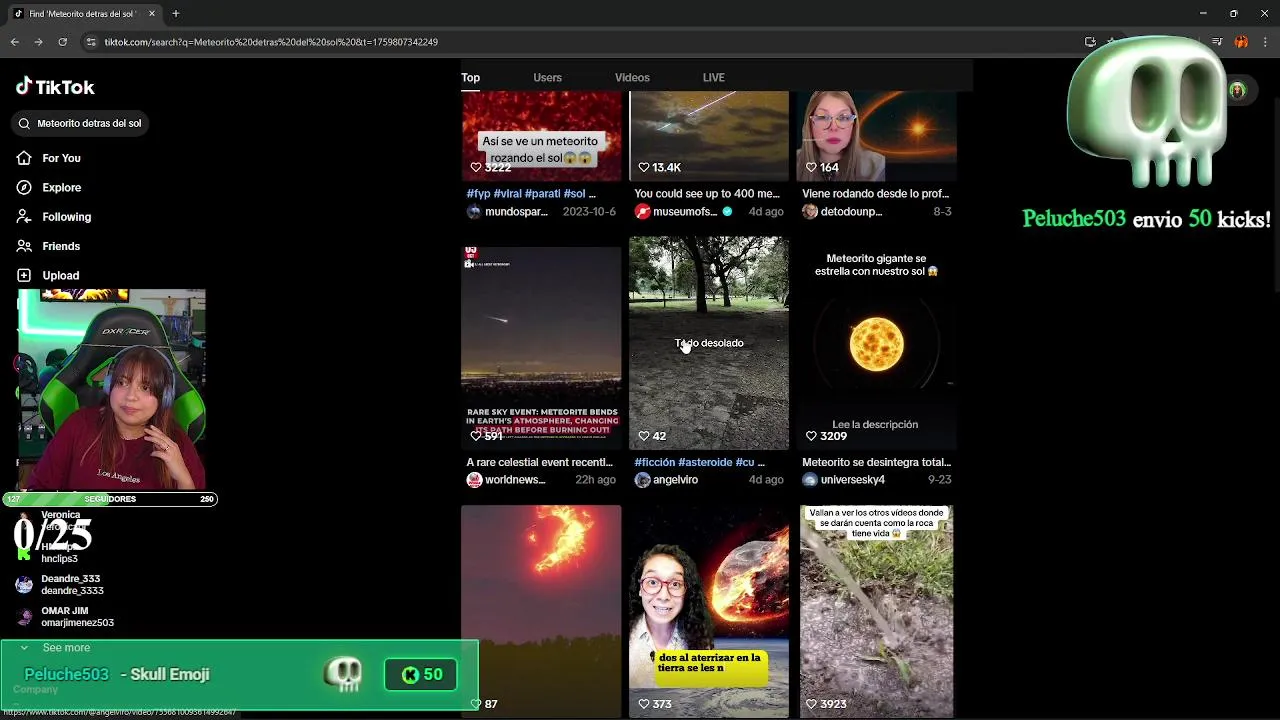Image resolution: width=1280 pixels, height=720 pixels.
Task: Open 'A rare celestial event recently' caption
Action: tap(539, 463)
